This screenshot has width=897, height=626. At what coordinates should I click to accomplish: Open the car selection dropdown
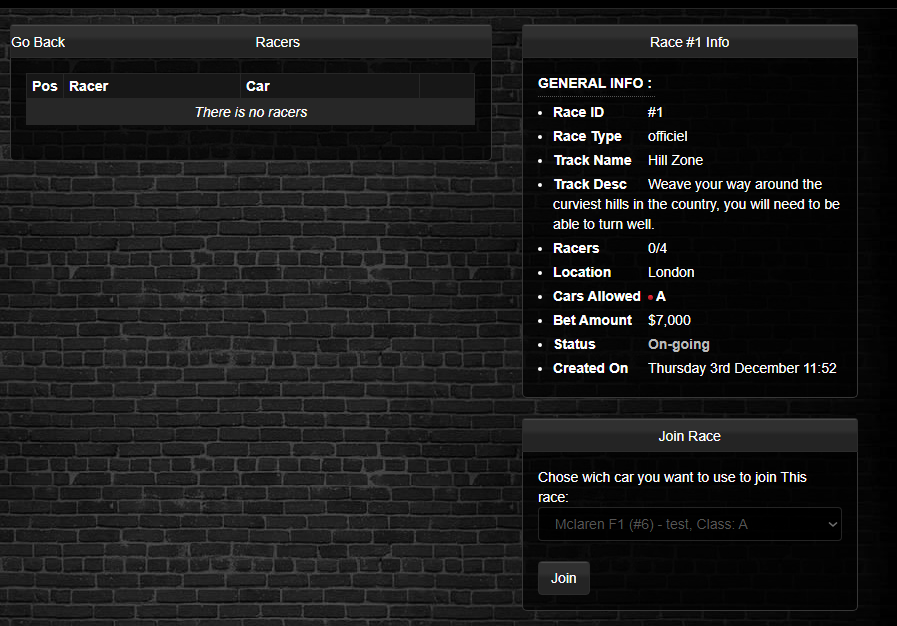pyautogui.click(x=689, y=524)
